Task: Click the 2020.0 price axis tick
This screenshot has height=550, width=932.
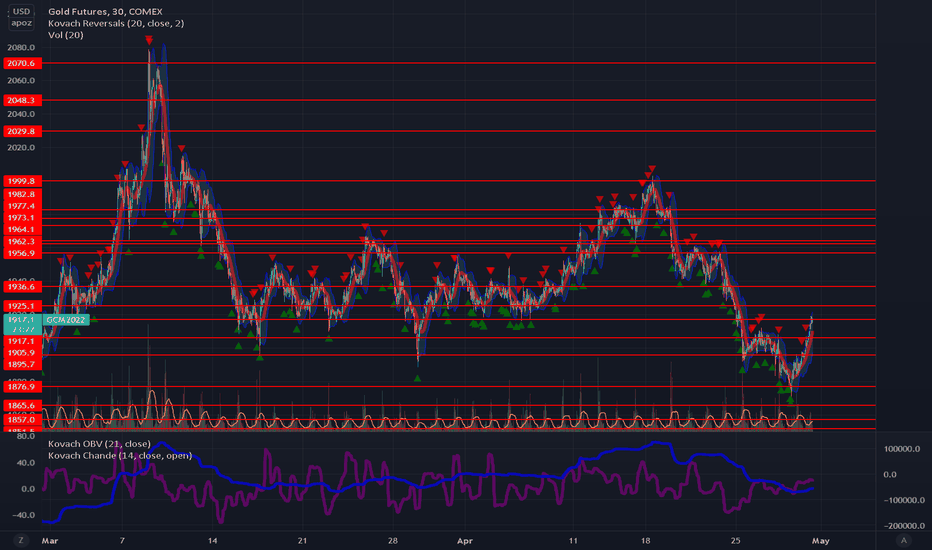Action: click(21, 147)
